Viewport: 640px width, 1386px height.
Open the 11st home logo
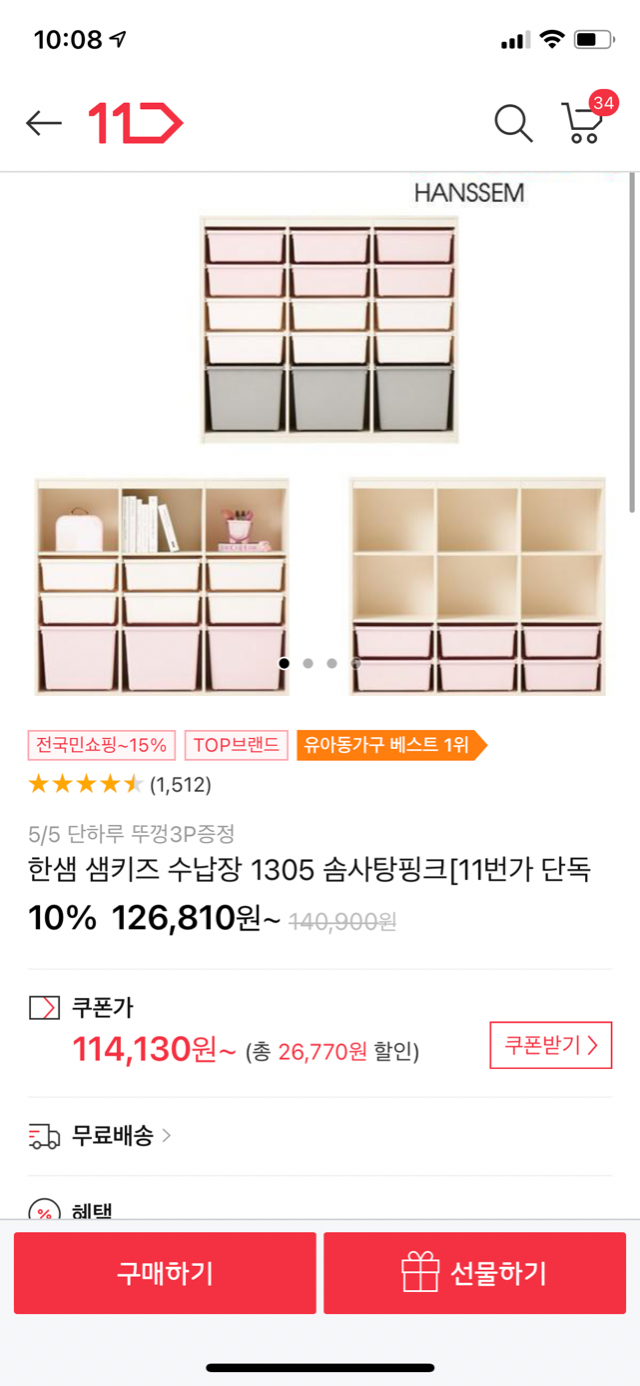[136, 123]
